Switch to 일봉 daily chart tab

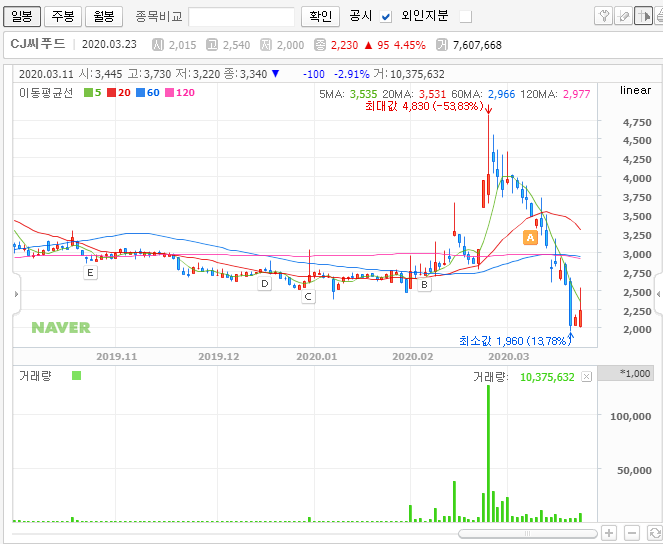[22, 16]
